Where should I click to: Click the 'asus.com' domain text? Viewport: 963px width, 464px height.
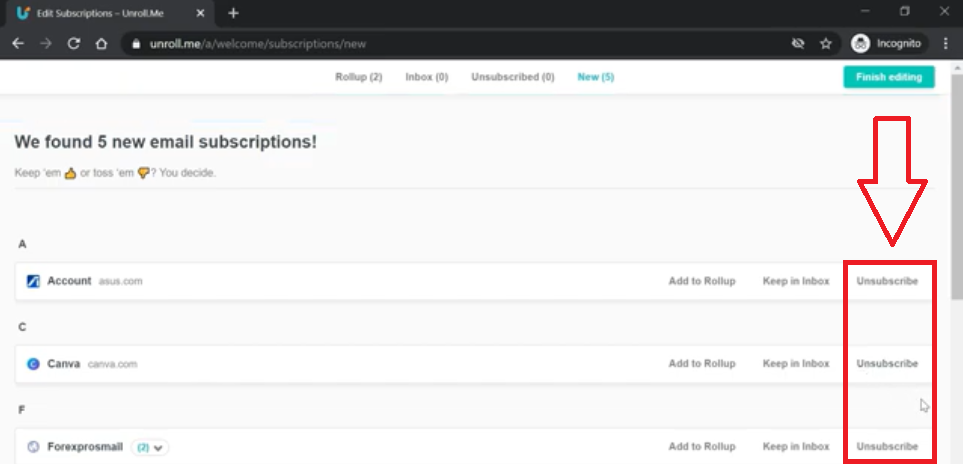(x=120, y=282)
